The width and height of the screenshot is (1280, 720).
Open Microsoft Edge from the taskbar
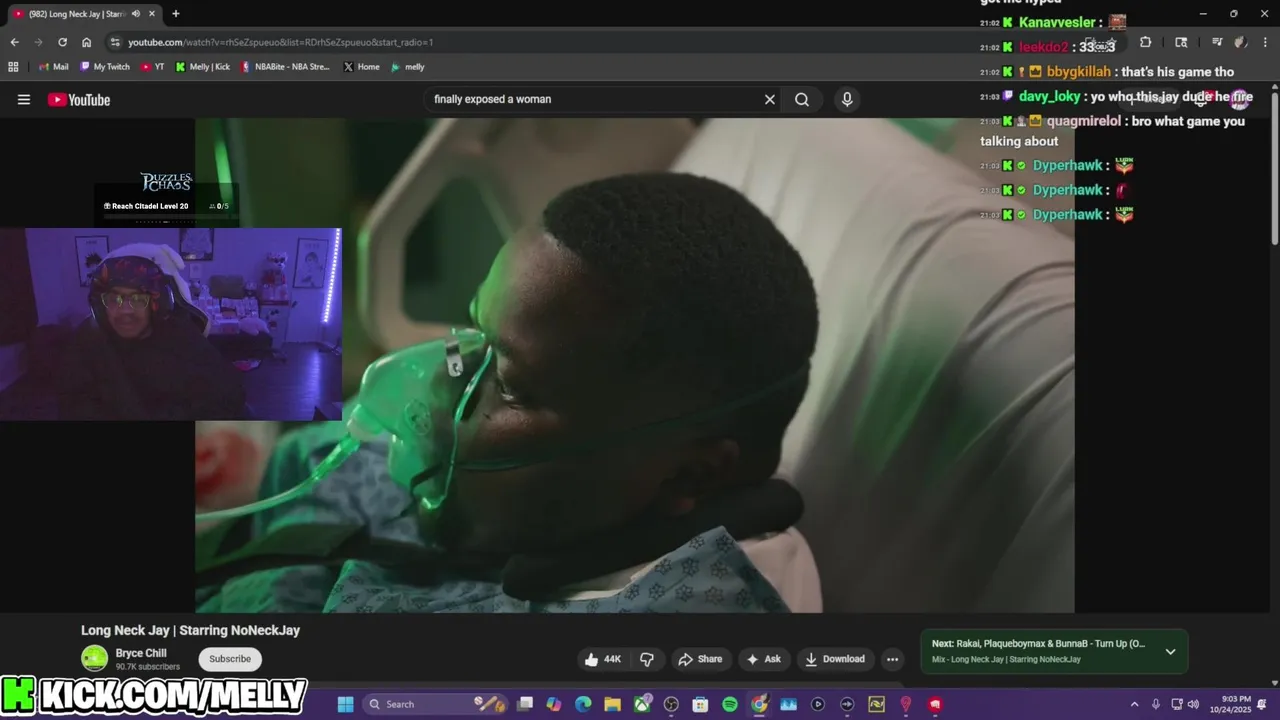[x=583, y=704]
